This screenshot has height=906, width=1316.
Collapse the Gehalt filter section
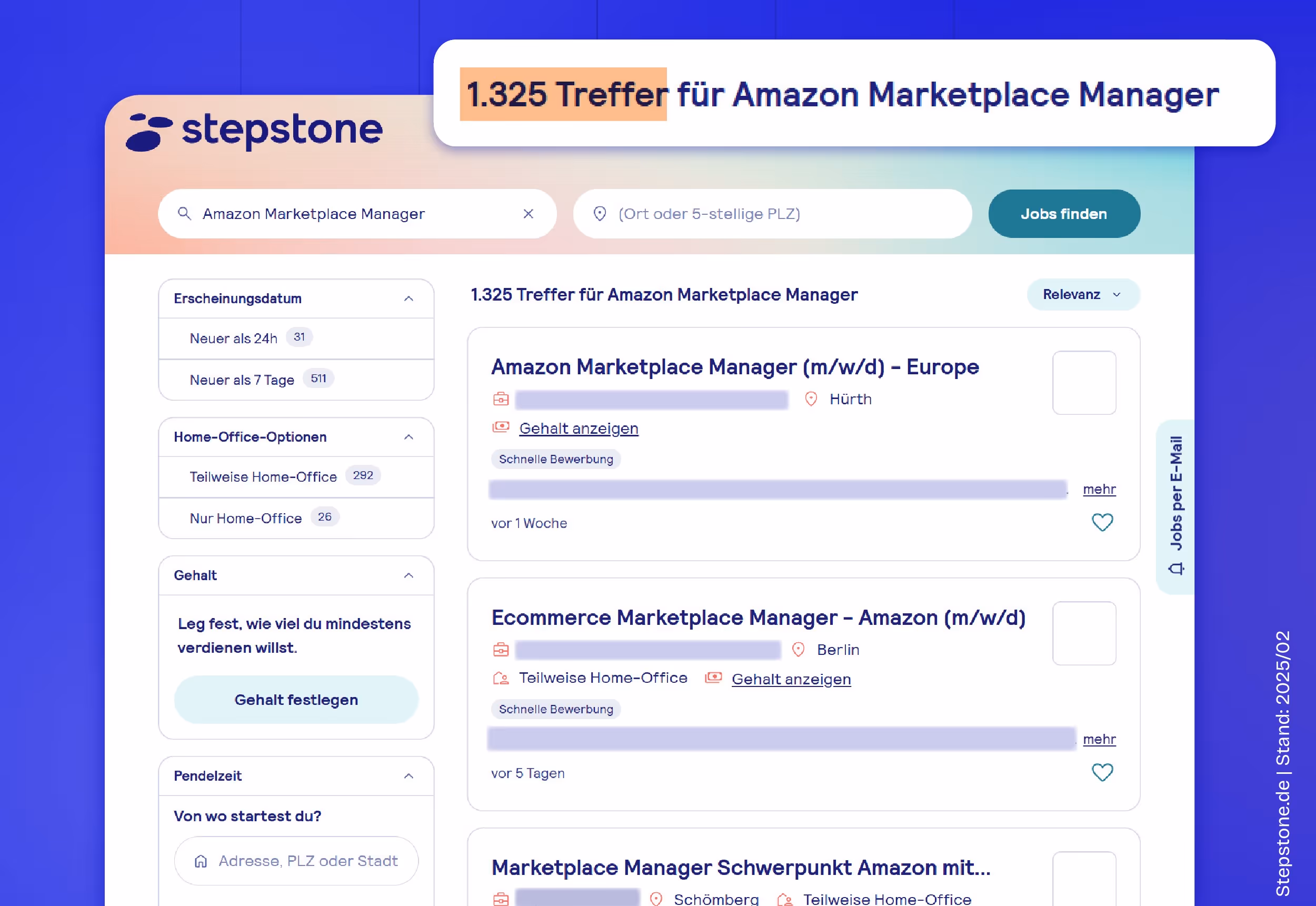pos(408,575)
